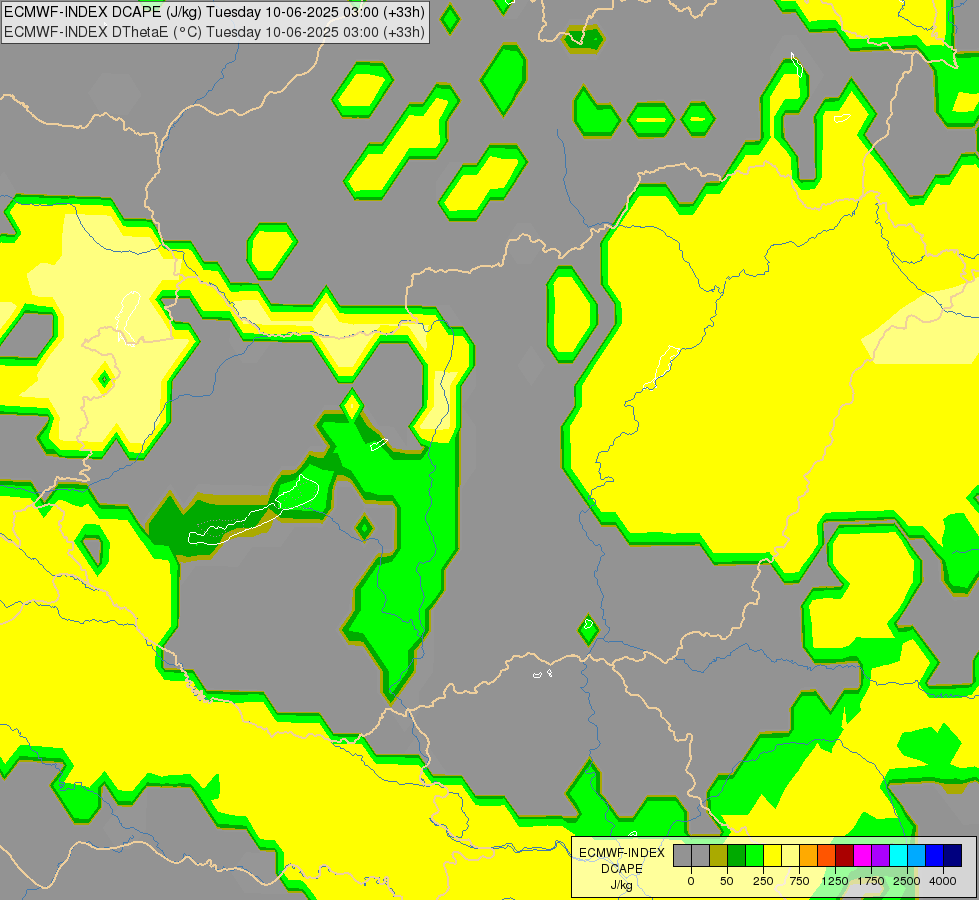The height and width of the screenshot is (900, 979).
Task: Click the legend value 0
Action: click(x=691, y=881)
